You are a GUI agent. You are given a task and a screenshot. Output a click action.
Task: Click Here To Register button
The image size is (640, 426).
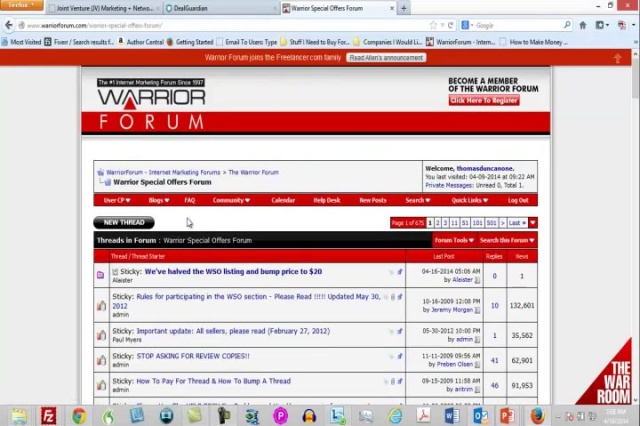coord(484,100)
